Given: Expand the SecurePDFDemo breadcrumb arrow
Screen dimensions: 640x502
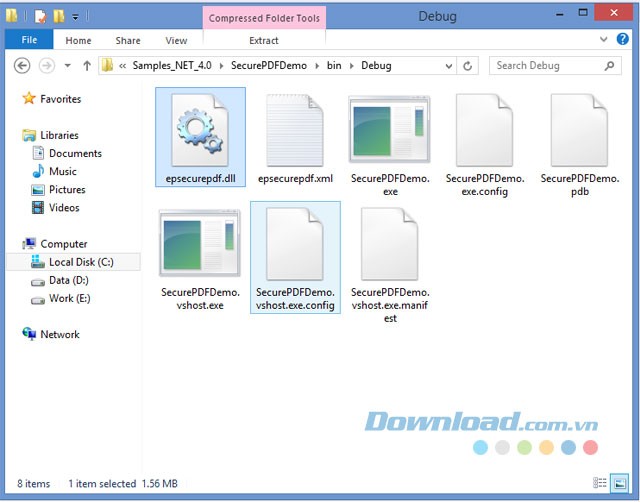Looking at the screenshot, I should tap(317, 66).
